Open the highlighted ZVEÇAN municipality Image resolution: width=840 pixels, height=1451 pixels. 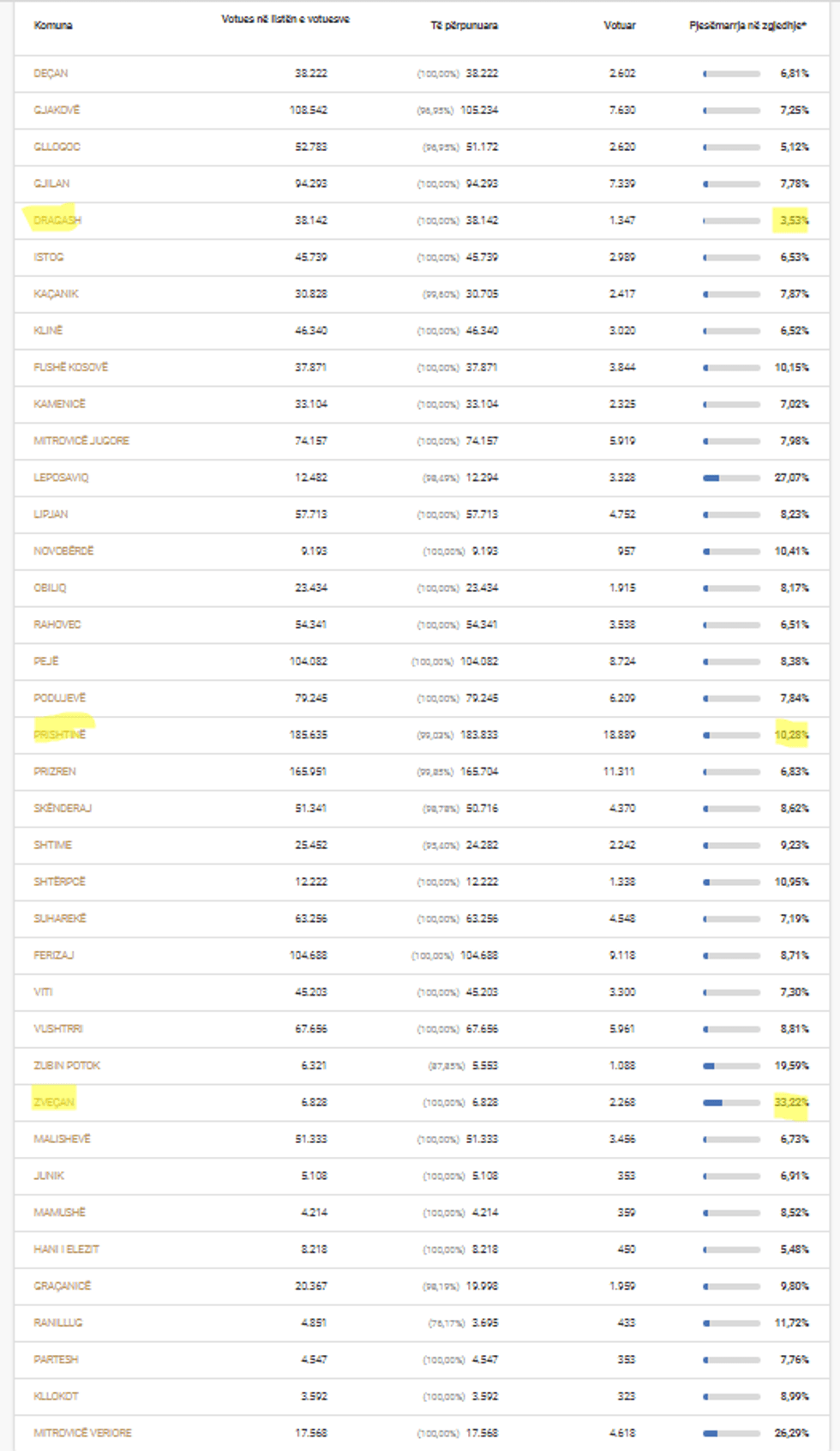point(54,1102)
